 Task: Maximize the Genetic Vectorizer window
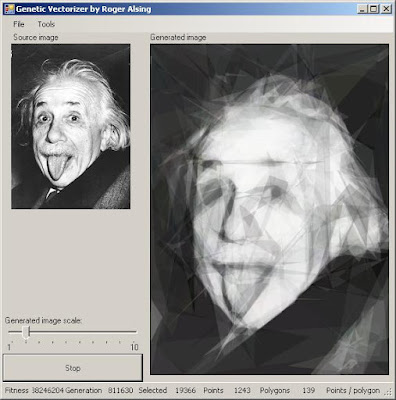[x=374, y=9]
